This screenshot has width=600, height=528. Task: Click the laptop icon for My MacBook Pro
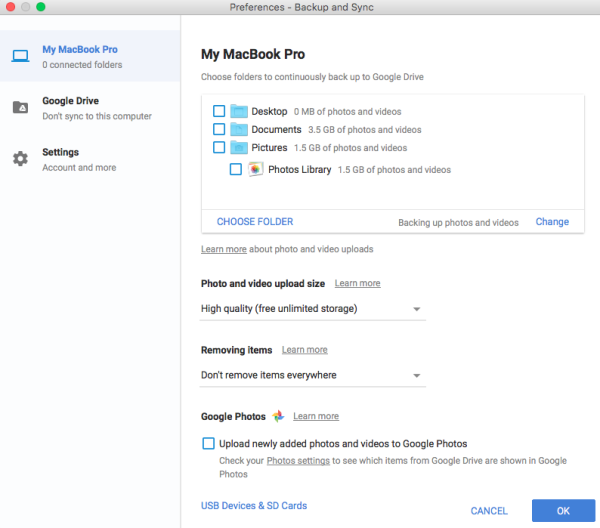click(20, 56)
